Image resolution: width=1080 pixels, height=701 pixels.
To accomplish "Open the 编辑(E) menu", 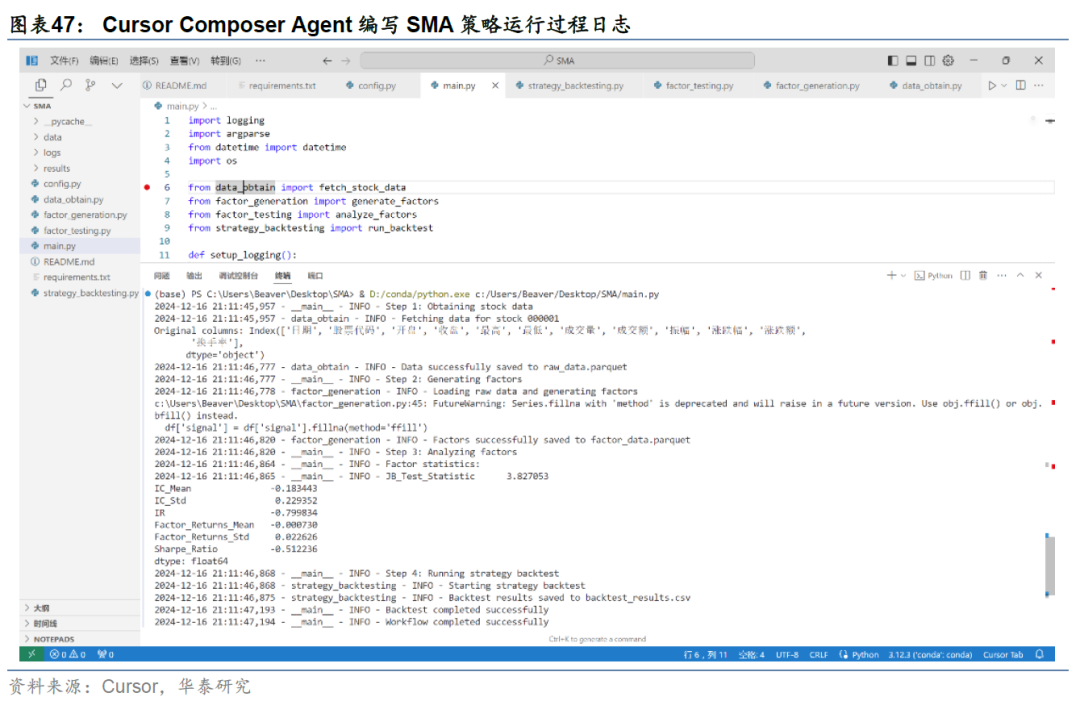I will point(104,61).
